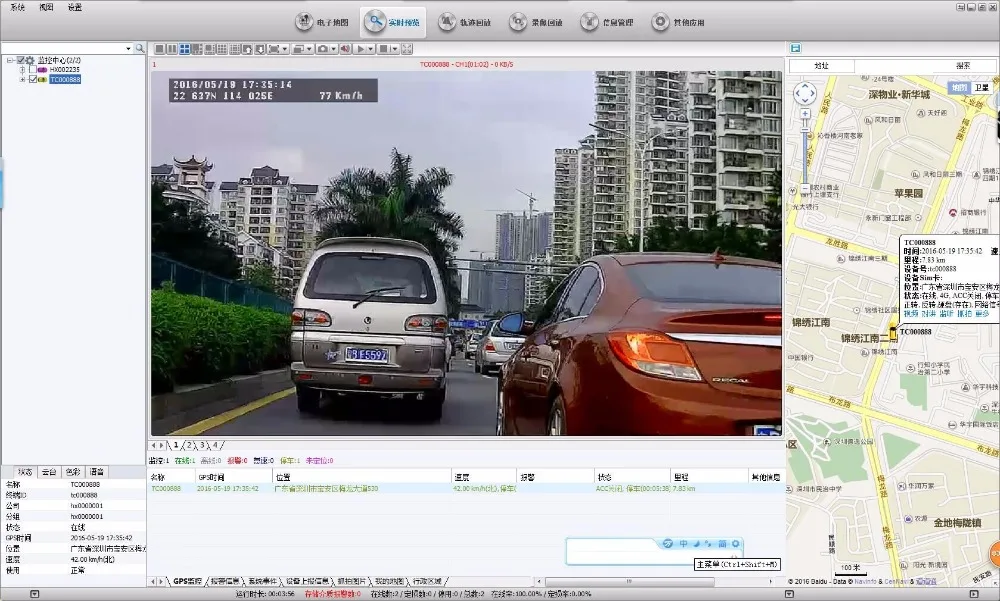Click the 中 icon in IME toolbar

pyautogui.click(x=684, y=544)
